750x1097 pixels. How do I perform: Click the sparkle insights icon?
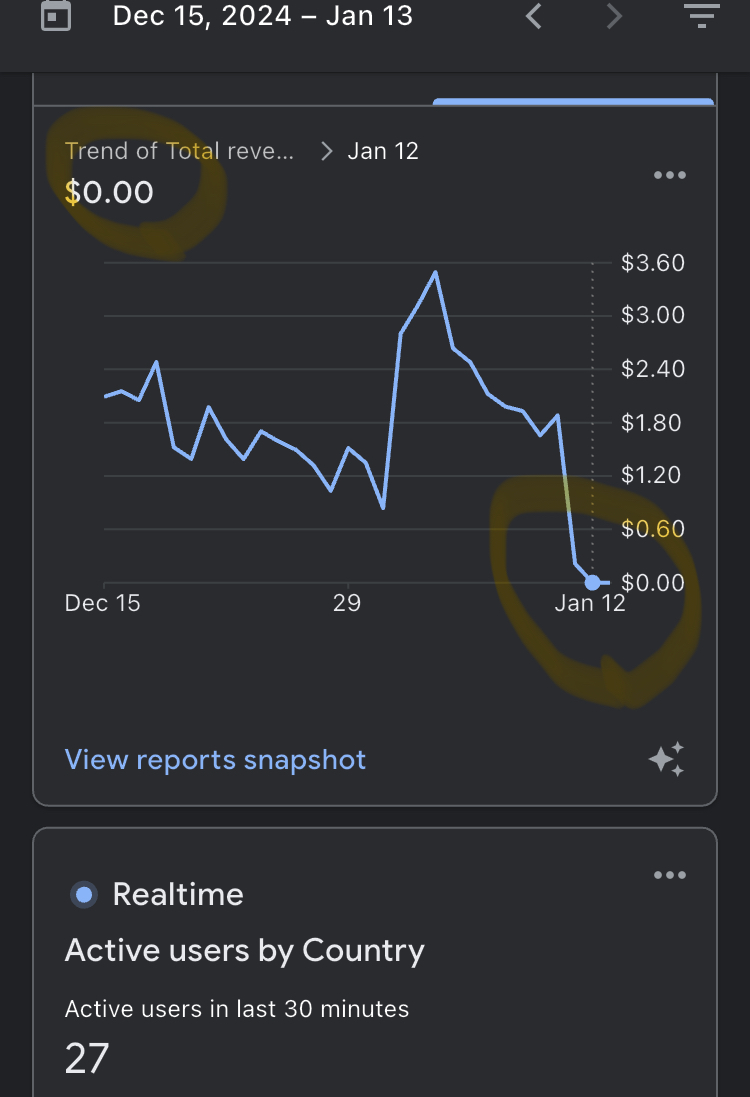point(666,759)
